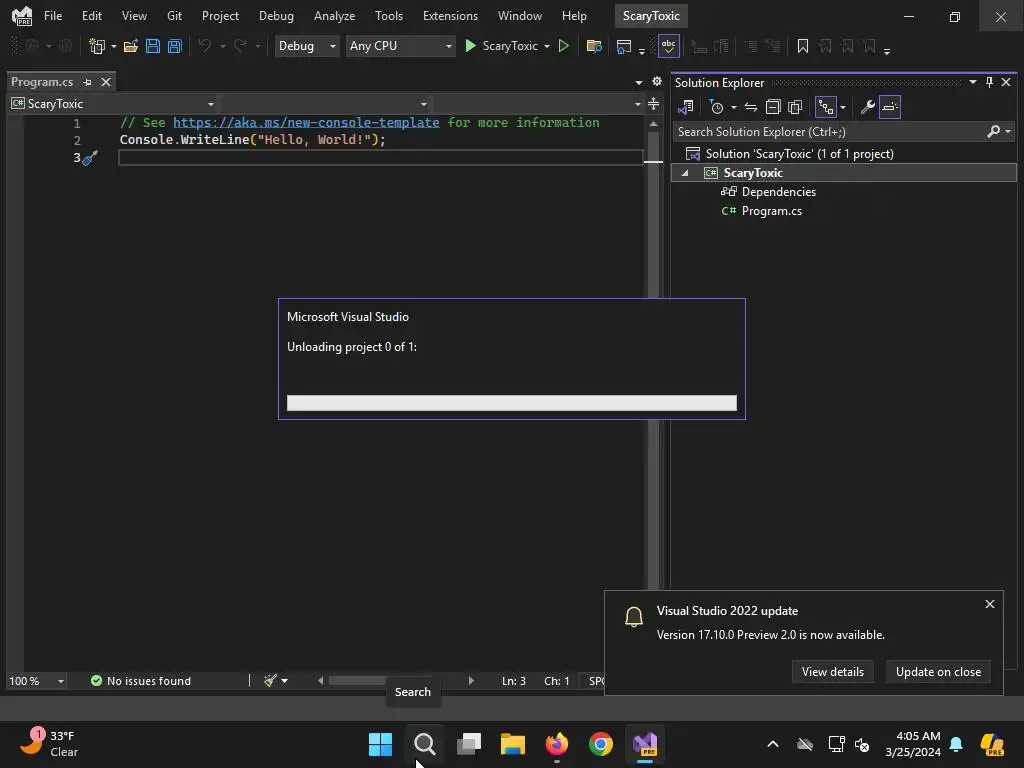1024x768 pixels.
Task: Click the New Project toolbar icon
Action: (x=97, y=46)
